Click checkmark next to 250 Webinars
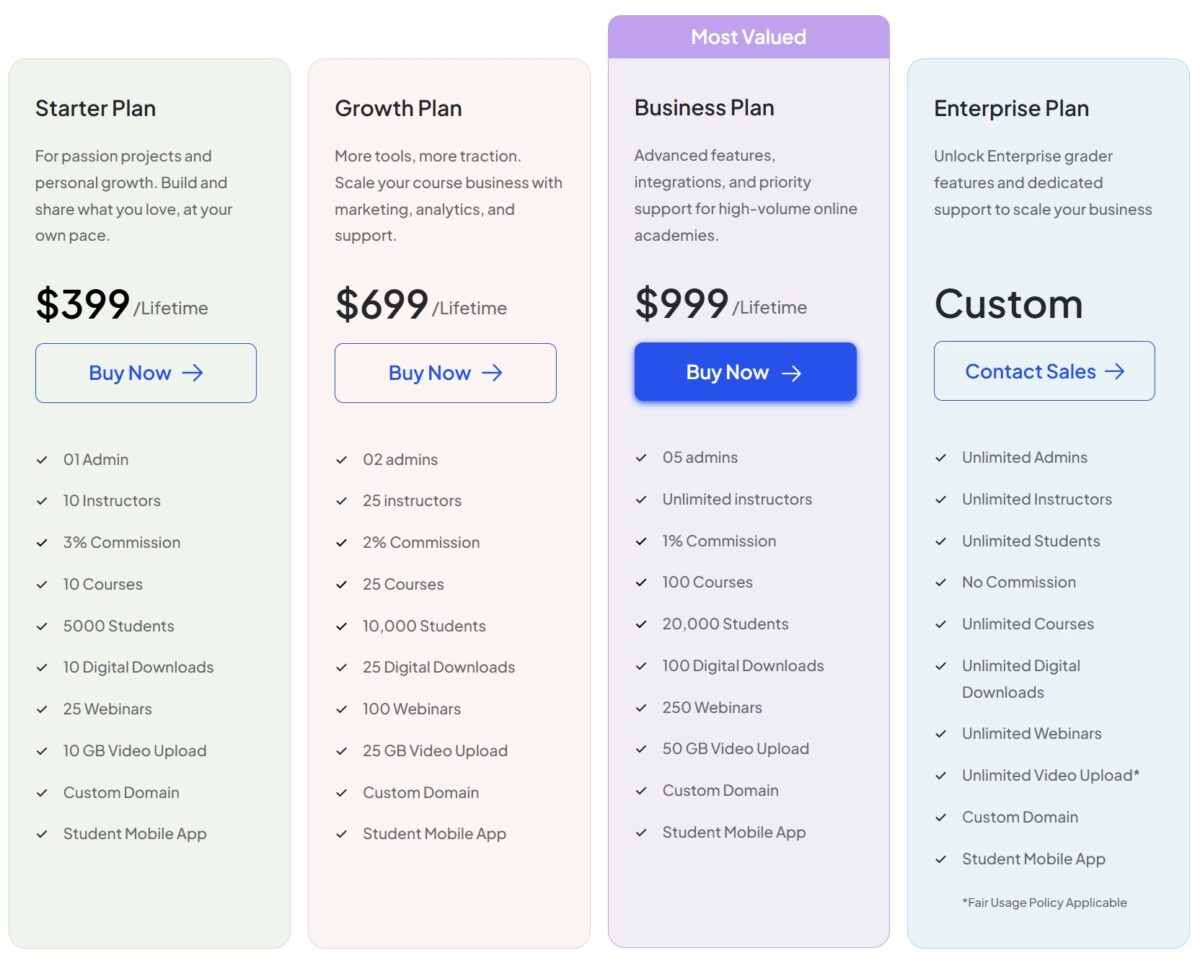 tap(641, 707)
